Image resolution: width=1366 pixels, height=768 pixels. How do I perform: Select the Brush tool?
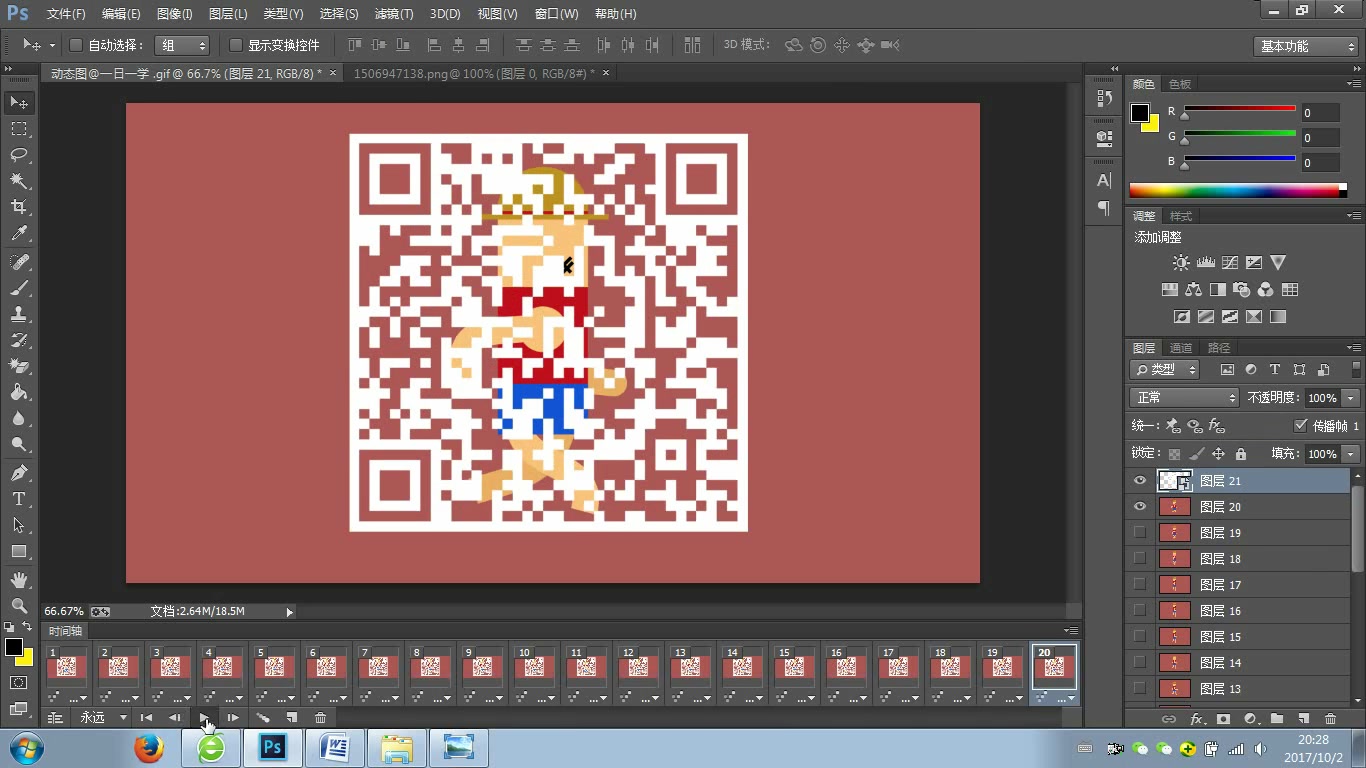pos(19,288)
